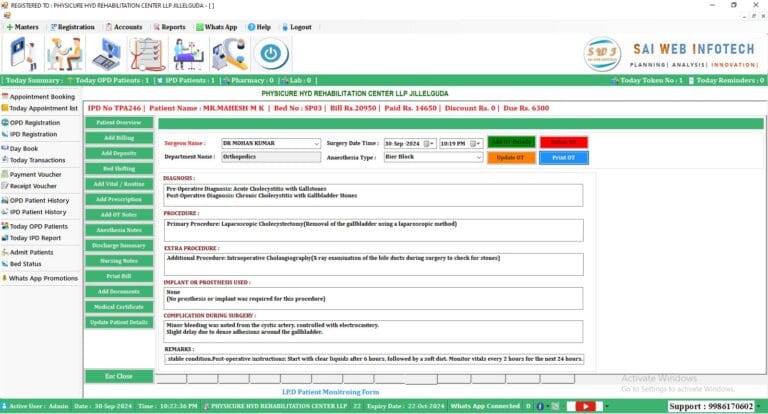Click the nurse and hospital bed icon
Viewport: 768px width, 414px height.
pyautogui.click(x=189, y=54)
